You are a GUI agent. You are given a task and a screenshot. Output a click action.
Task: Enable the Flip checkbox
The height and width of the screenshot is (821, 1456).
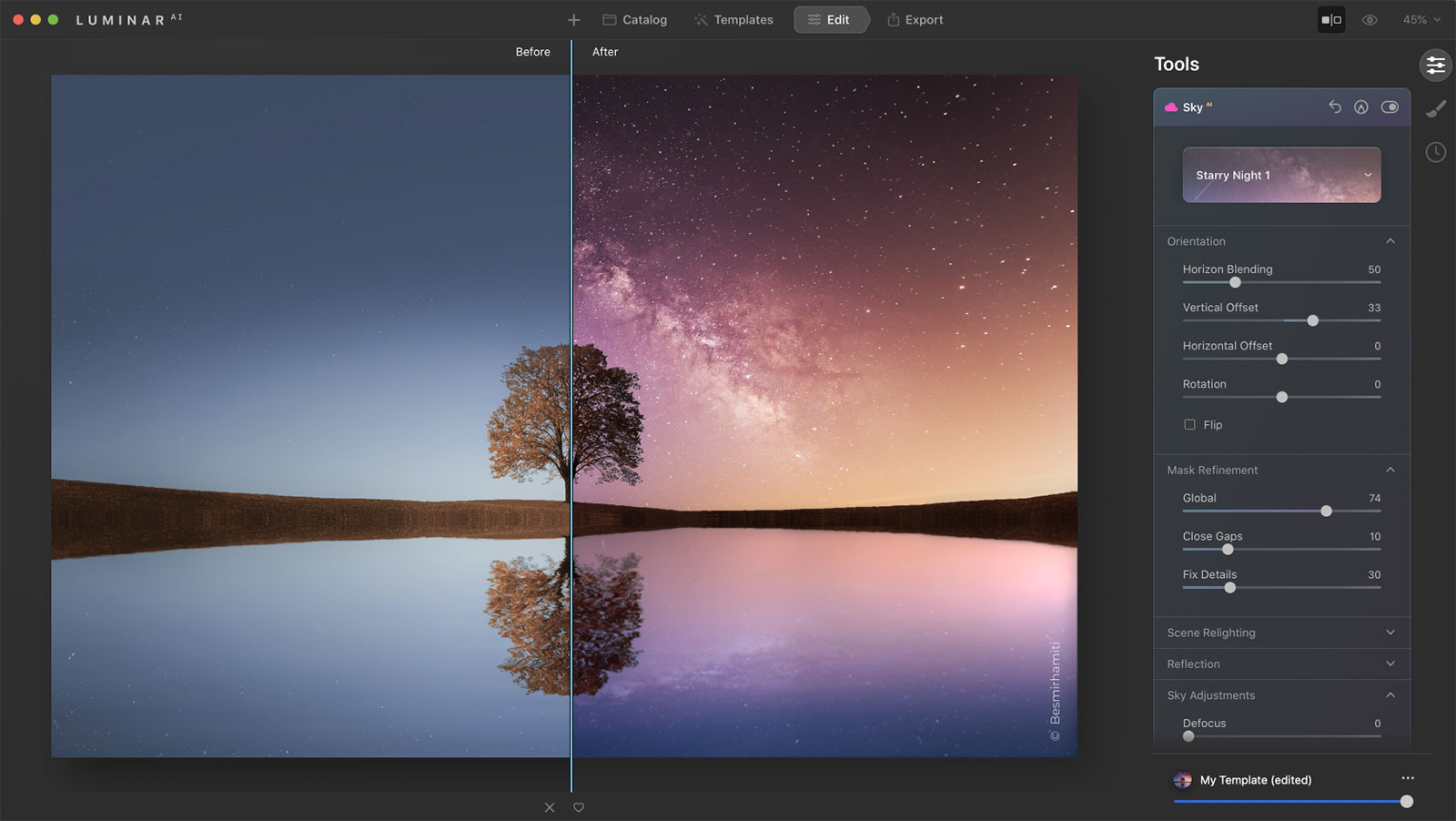coord(1189,424)
